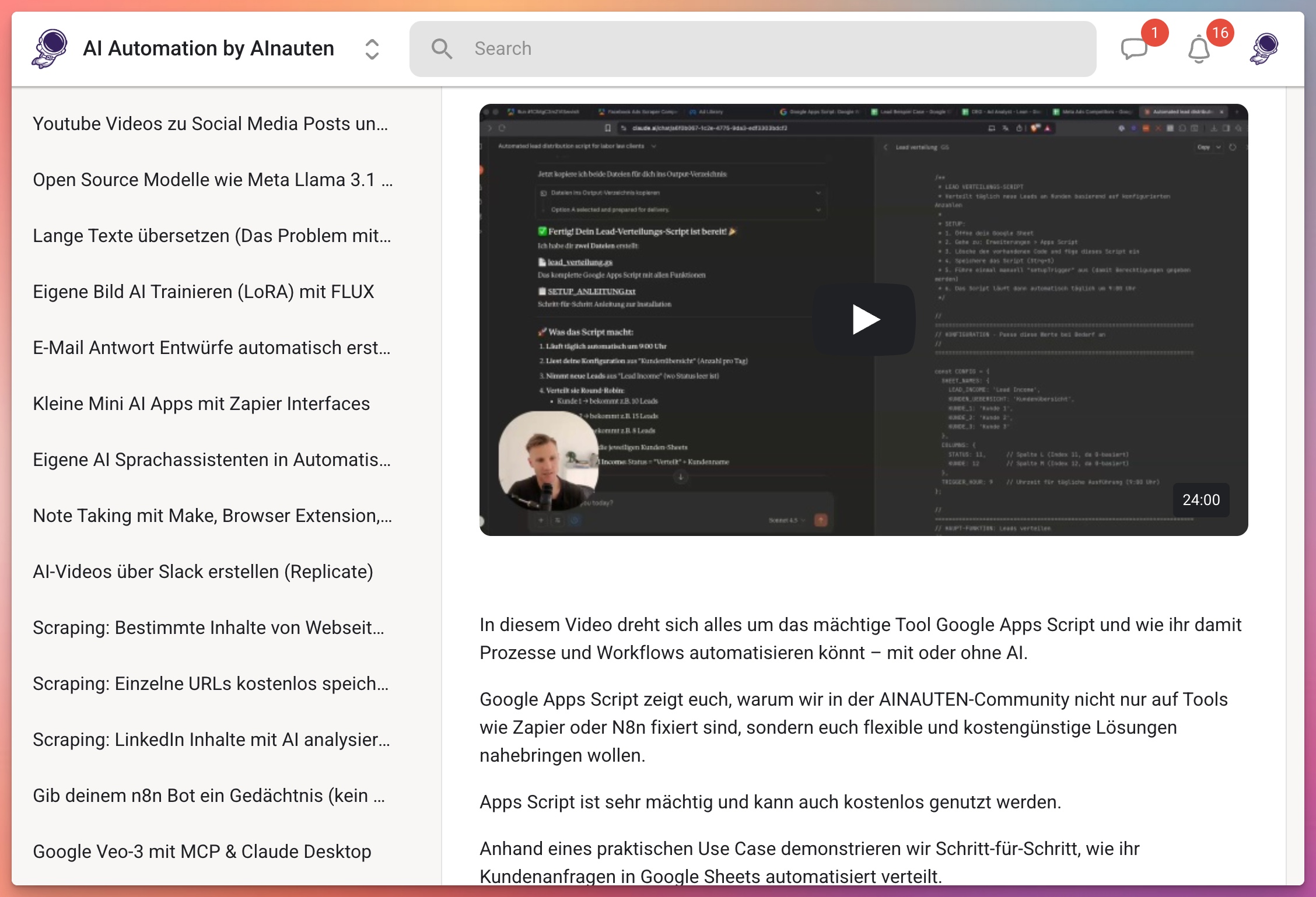Click paragraph starting 'Google Apps Script zeigt euch'
The height and width of the screenshot is (897, 1316).
(x=854, y=727)
